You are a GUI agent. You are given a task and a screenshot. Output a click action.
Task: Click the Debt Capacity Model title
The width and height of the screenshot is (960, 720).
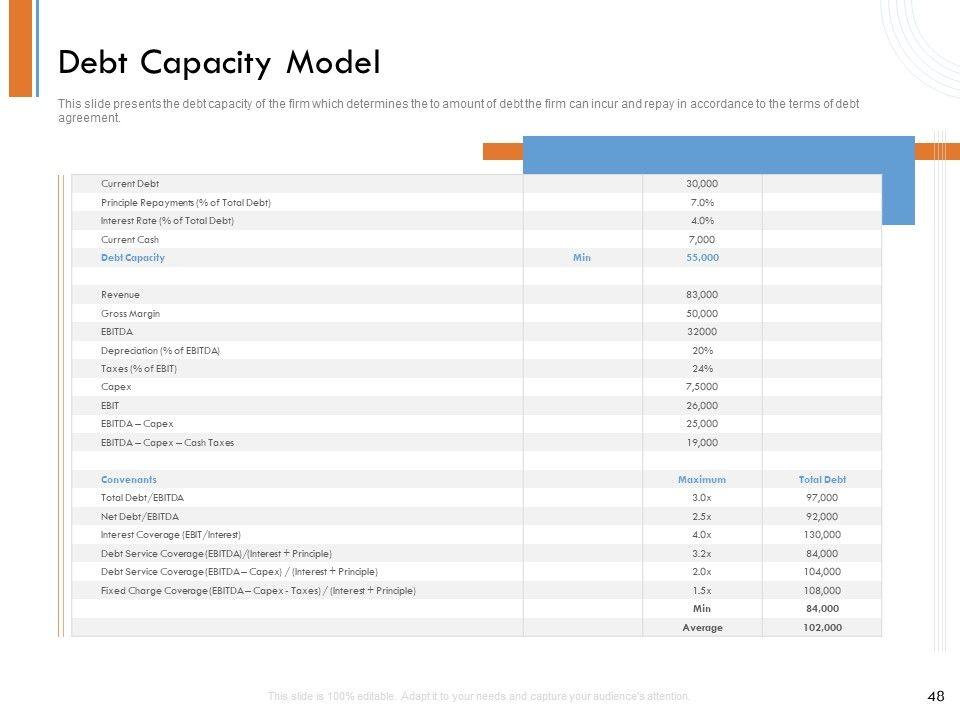[219, 62]
